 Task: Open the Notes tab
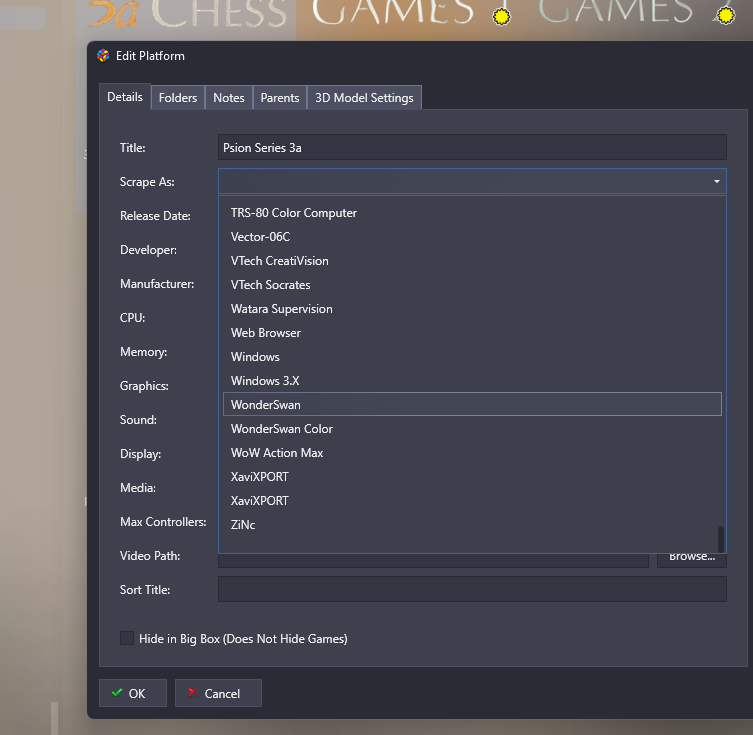coord(229,97)
